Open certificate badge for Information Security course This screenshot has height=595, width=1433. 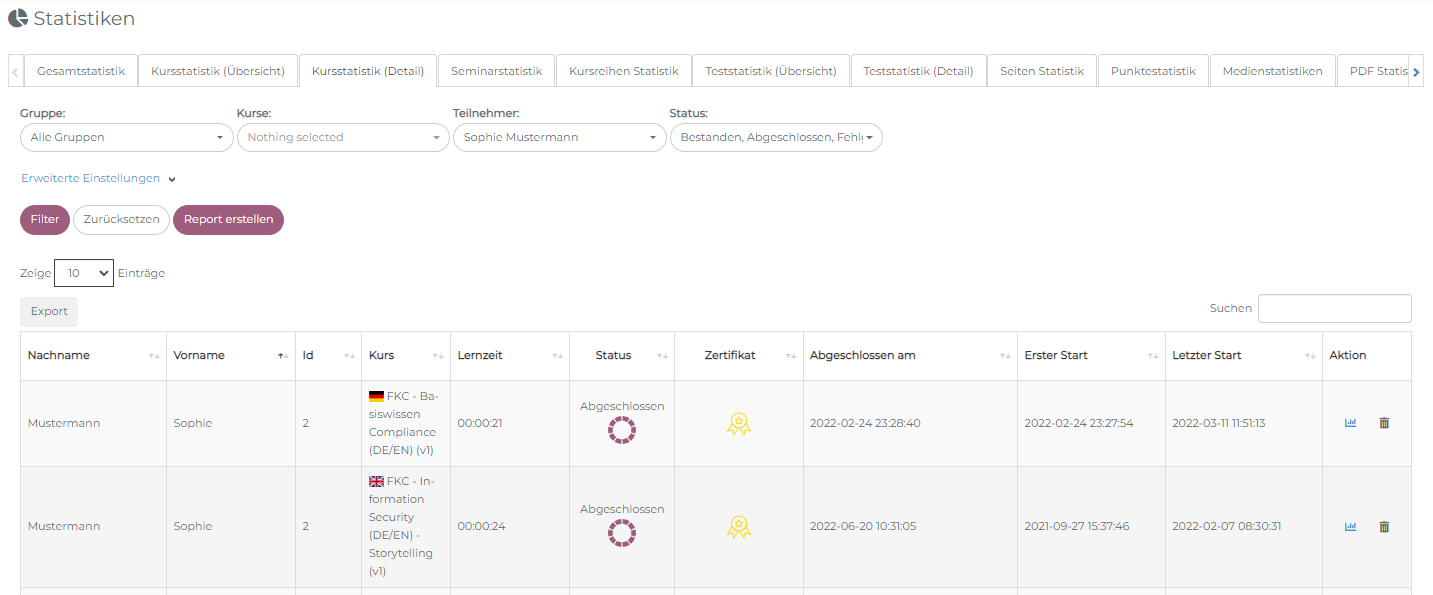pos(738,527)
